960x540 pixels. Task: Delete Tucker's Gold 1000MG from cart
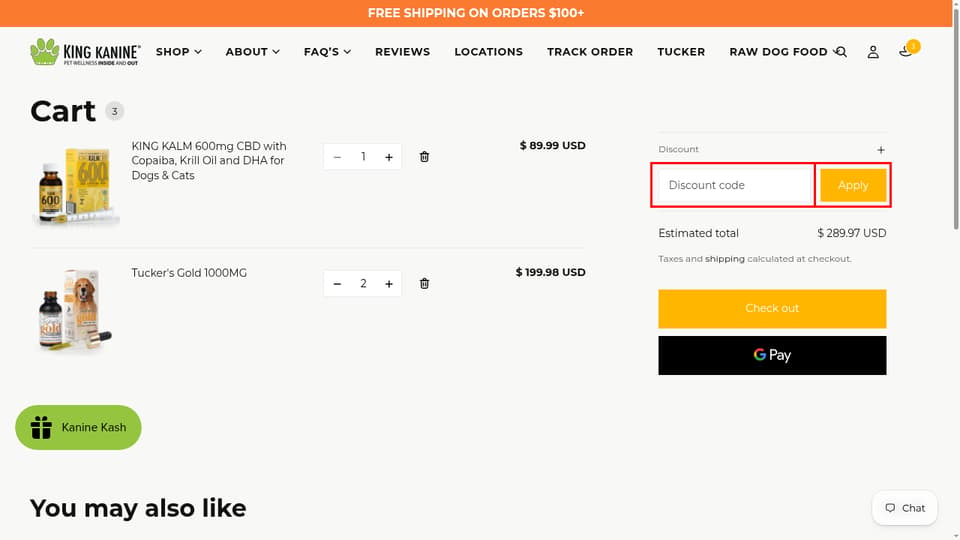[424, 283]
